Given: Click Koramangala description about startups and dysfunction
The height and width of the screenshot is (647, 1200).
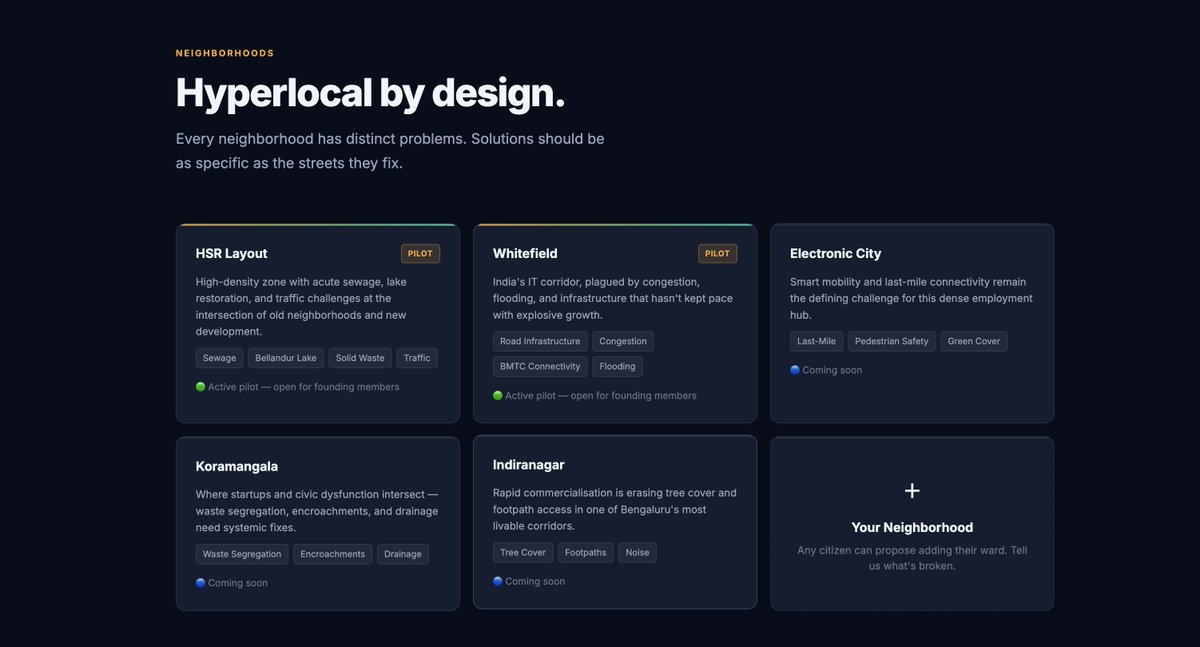Looking at the screenshot, I should pyautogui.click(x=317, y=511).
